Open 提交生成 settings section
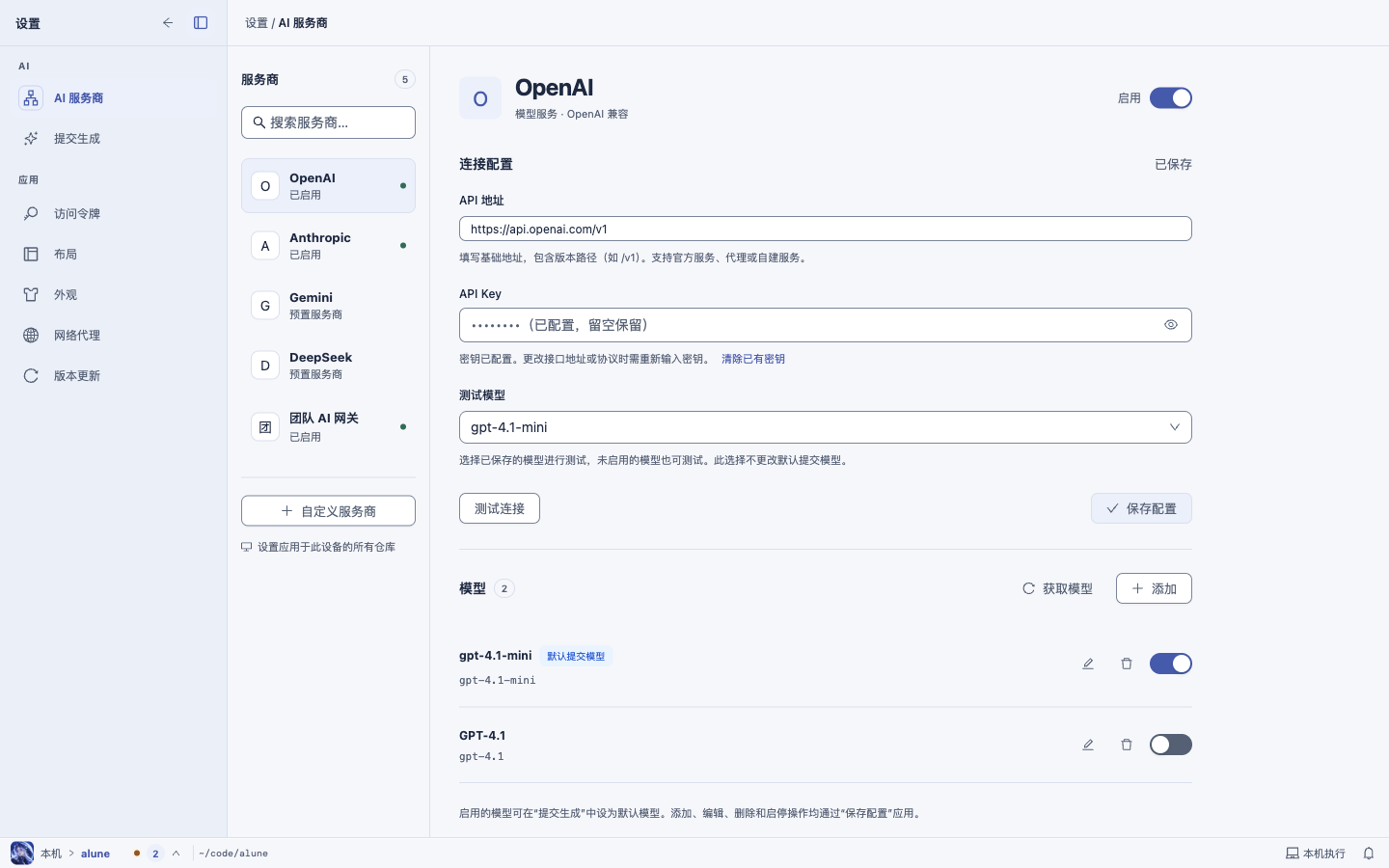The height and width of the screenshot is (868, 1389). (113, 139)
